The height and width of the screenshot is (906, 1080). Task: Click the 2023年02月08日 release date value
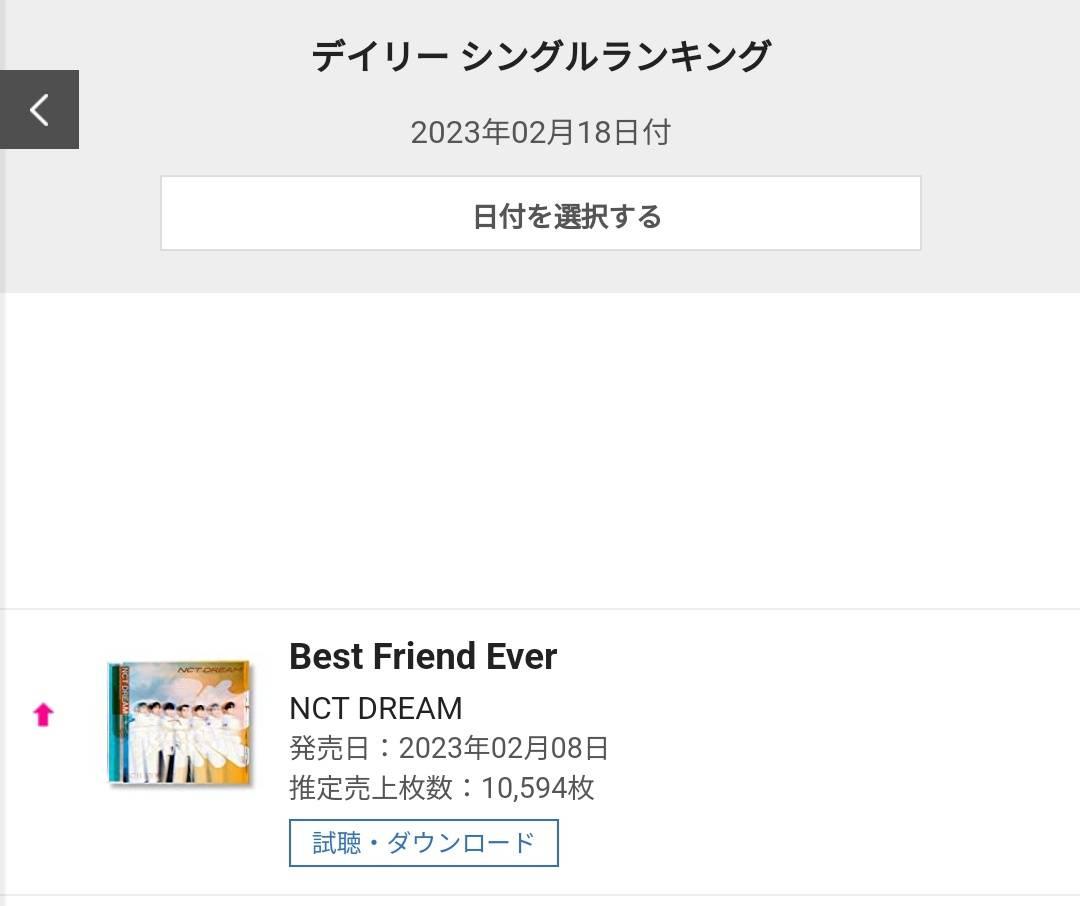504,748
